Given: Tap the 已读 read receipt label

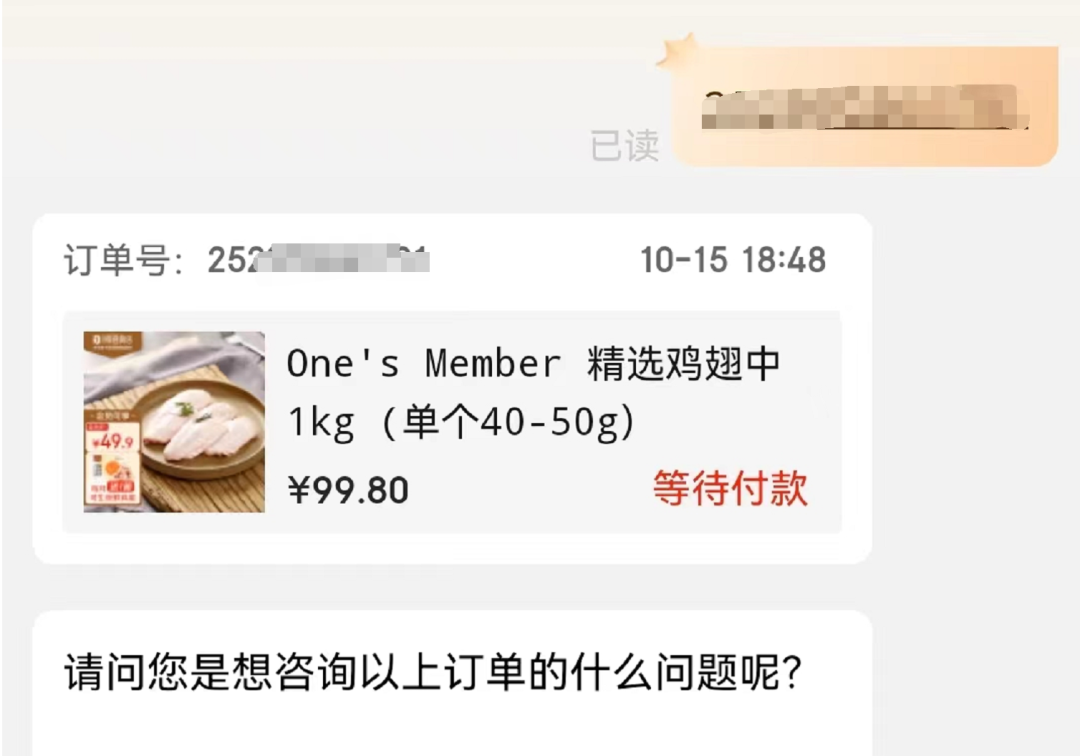Looking at the screenshot, I should point(624,146).
